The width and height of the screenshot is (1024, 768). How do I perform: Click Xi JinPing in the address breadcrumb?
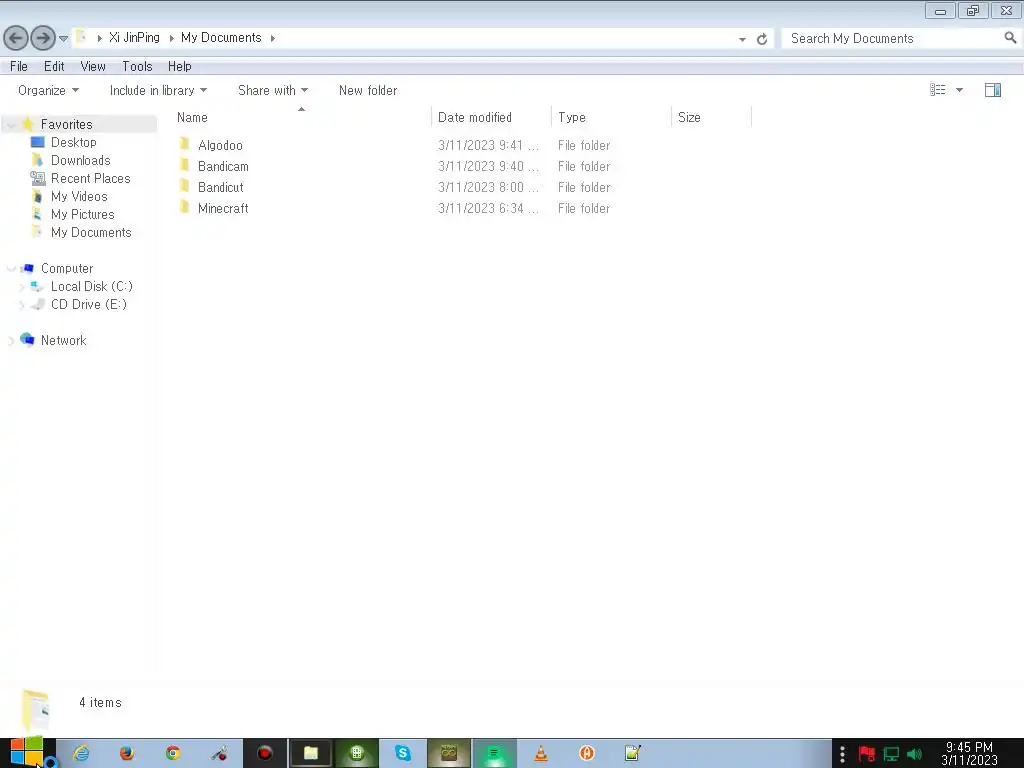pyautogui.click(x=135, y=38)
